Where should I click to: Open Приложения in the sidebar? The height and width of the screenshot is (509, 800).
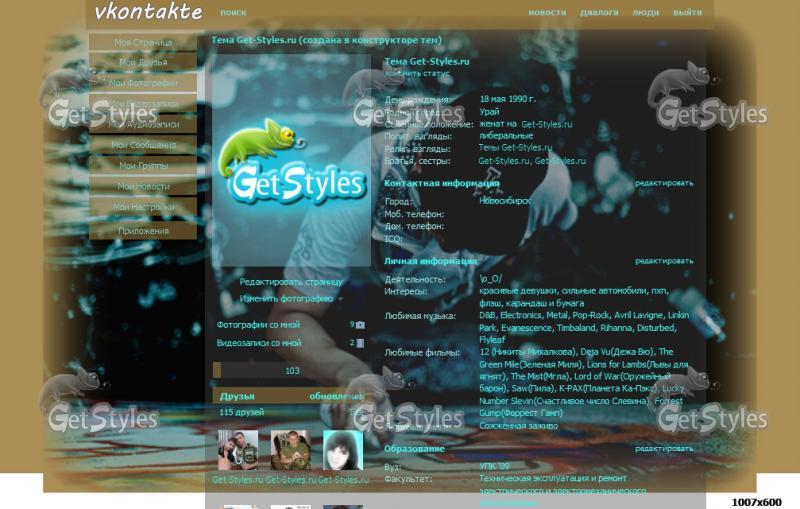click(x=143, y=231)
